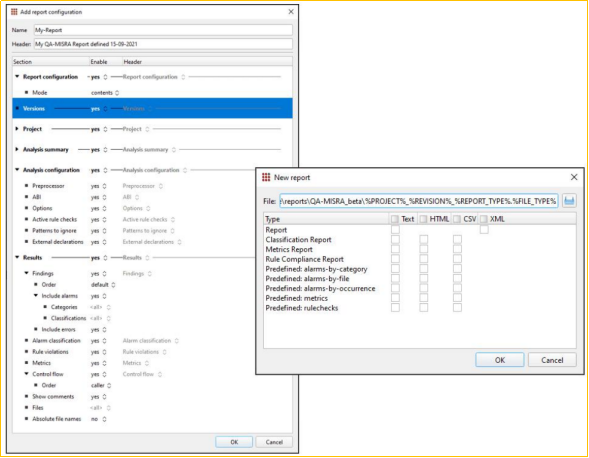Image resolution: width=589 pixels, height=458 pixels.
Task: Expand the Analysis summary section
Action: pyautogui.click(x=17, y=150)
